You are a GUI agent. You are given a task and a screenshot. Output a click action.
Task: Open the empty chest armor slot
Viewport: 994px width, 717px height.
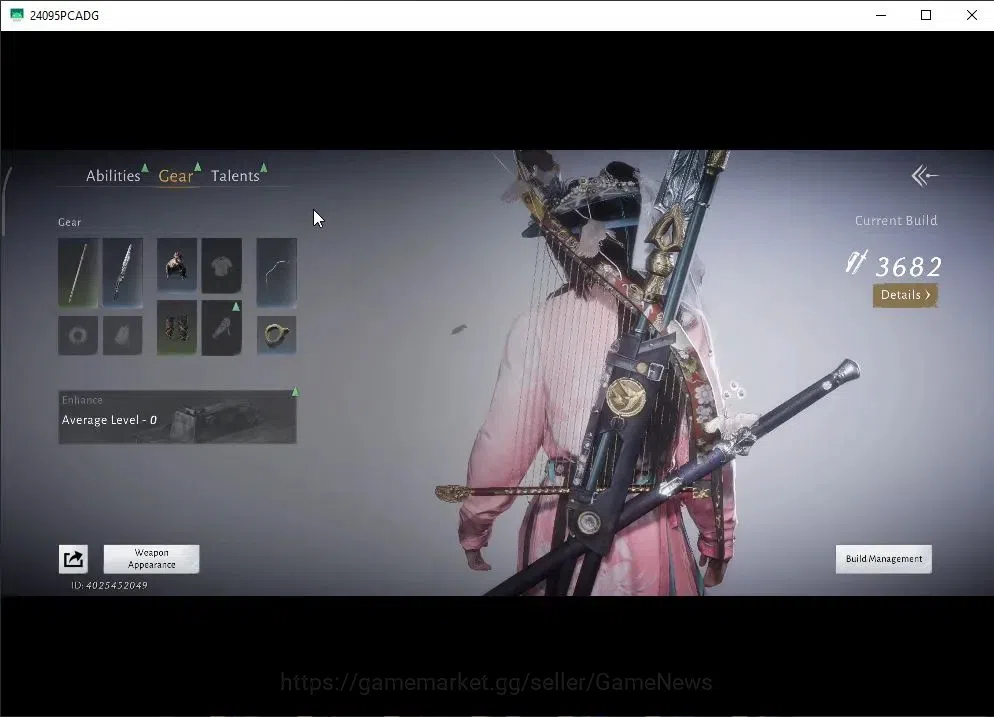(221, 266)
